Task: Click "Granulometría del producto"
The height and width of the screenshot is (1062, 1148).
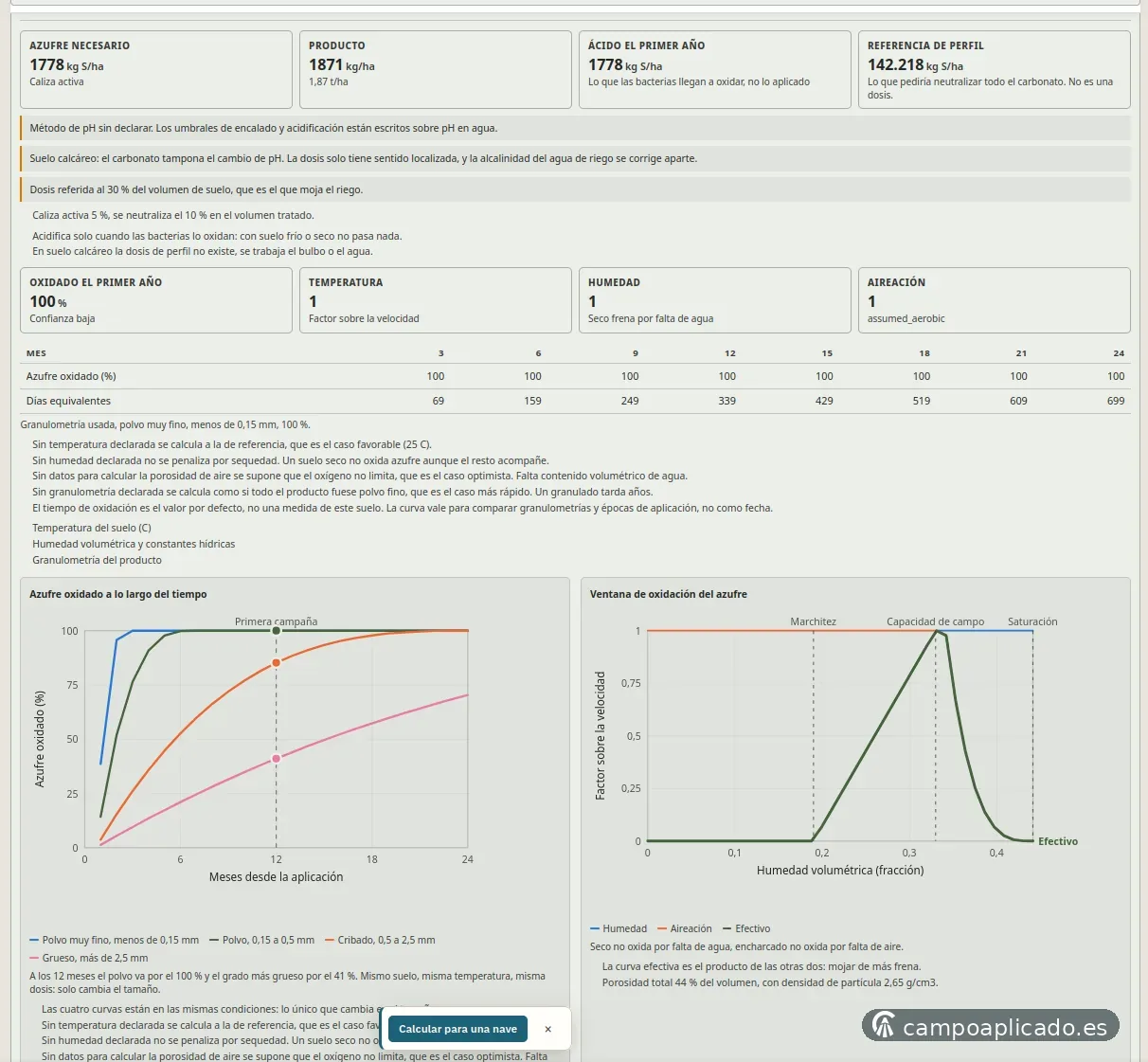Action: (x=97, y=560)
